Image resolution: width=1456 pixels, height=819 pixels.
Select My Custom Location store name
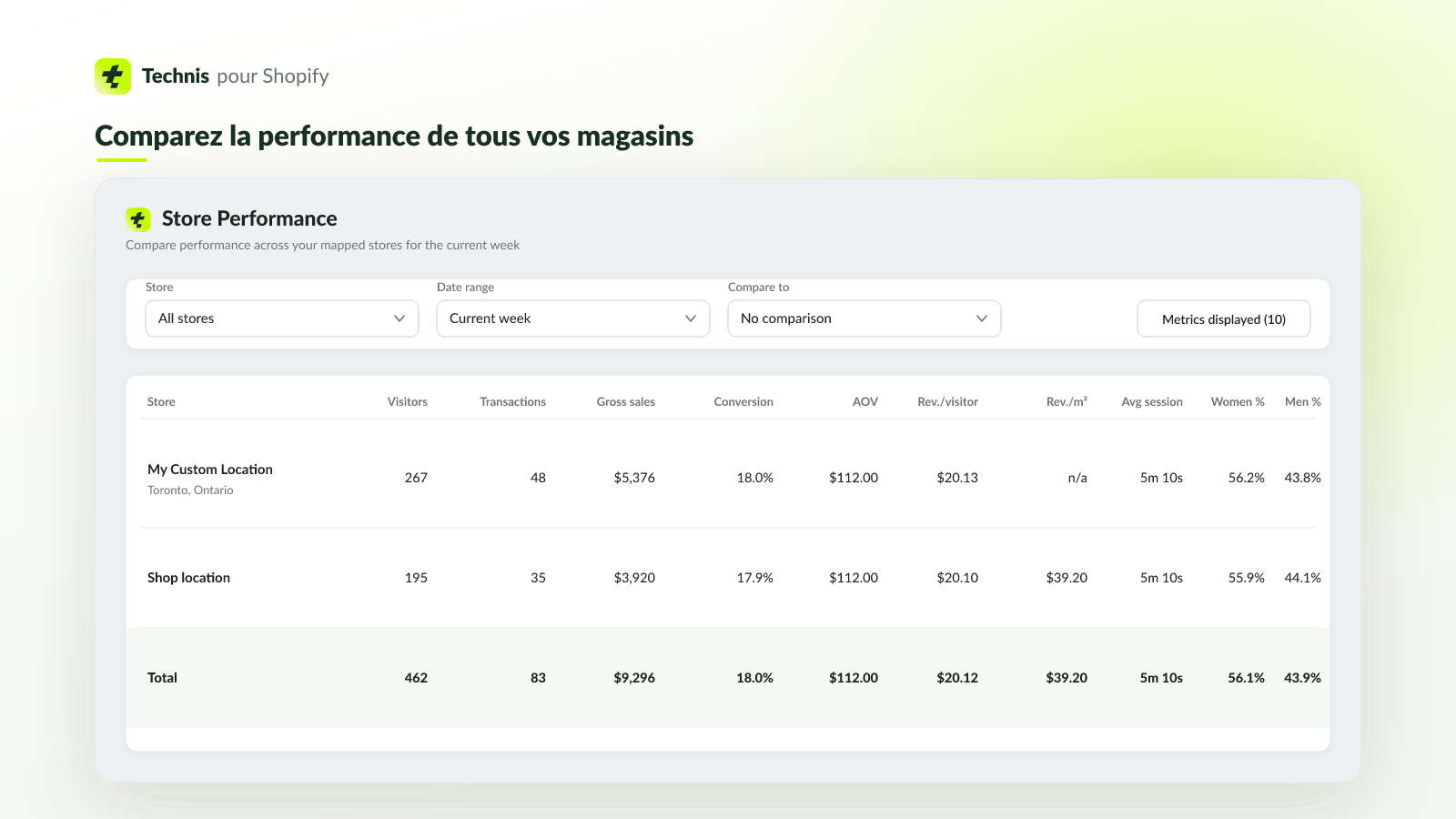coord(210,470)
